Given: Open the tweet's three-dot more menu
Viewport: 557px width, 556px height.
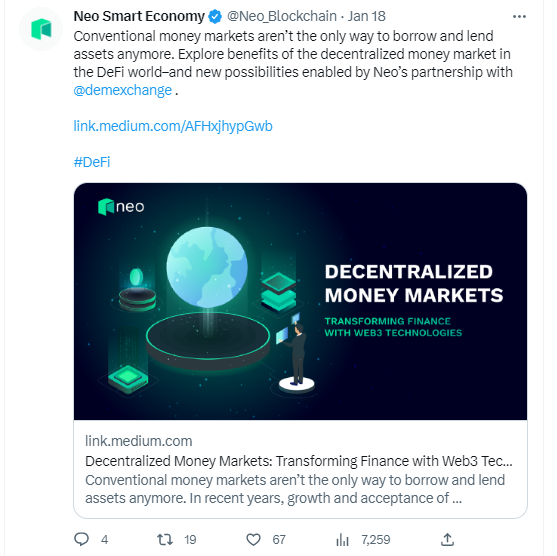Looking at the screenshot, I should (519, 17).
